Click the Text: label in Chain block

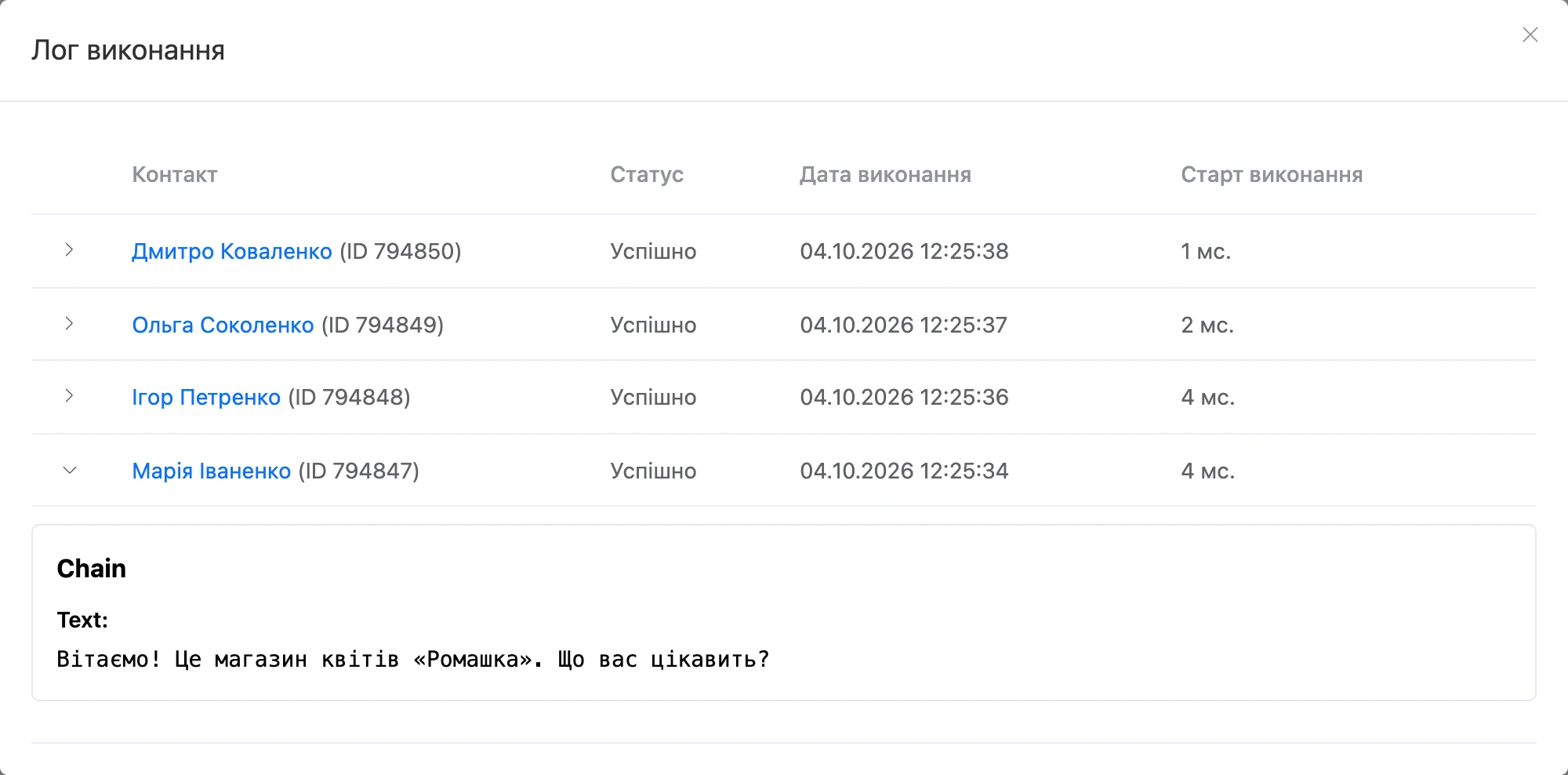coord(82,620)
